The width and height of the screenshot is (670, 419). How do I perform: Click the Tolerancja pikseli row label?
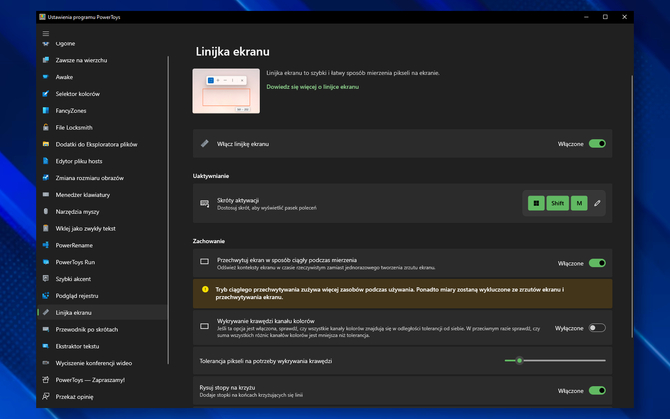coord(266,361)
